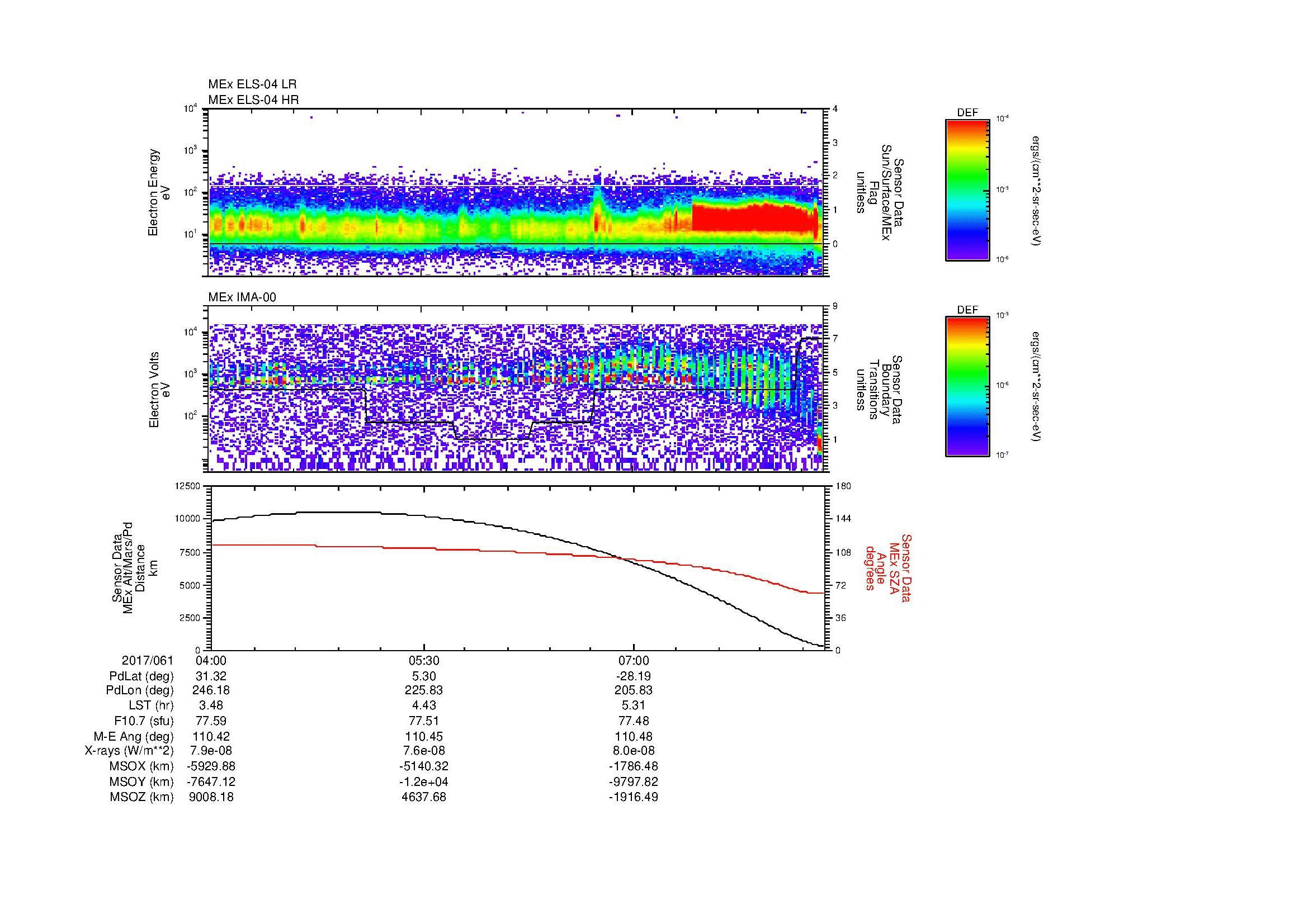Click the 'LST (hr)' row label
This screenshot has width=1308, height=924.
click(x=151, y=706)
